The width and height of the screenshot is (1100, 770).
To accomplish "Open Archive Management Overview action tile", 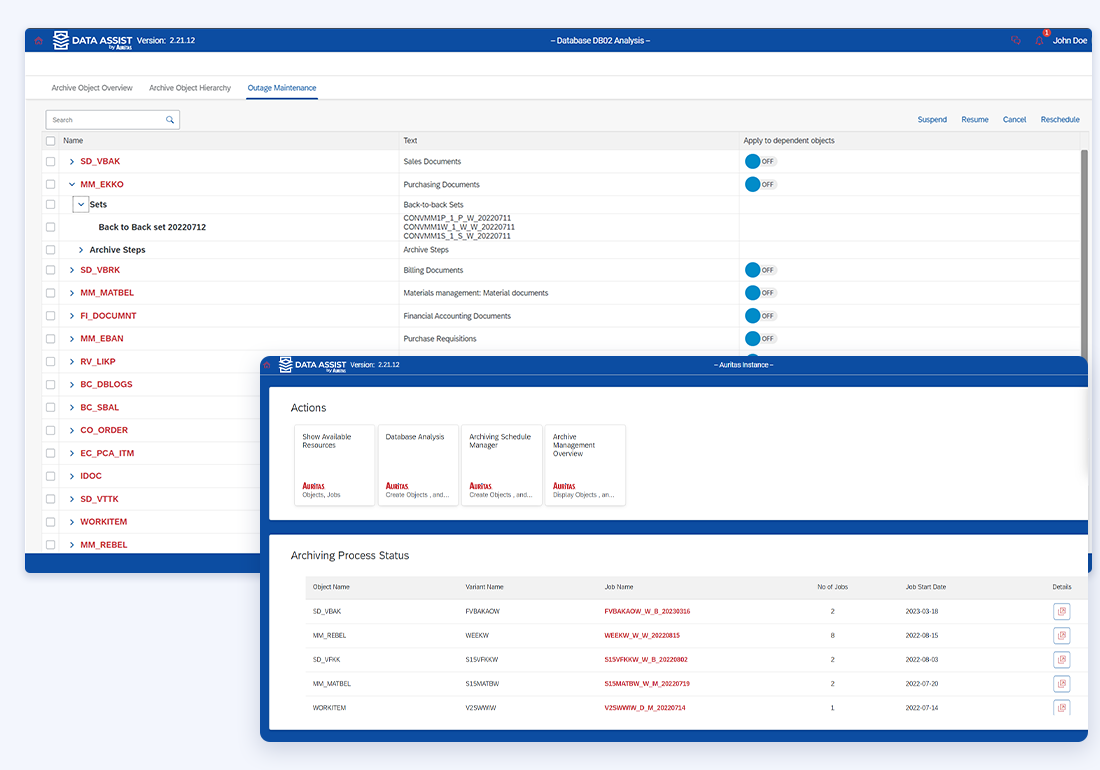I will (x=584, y=465).
